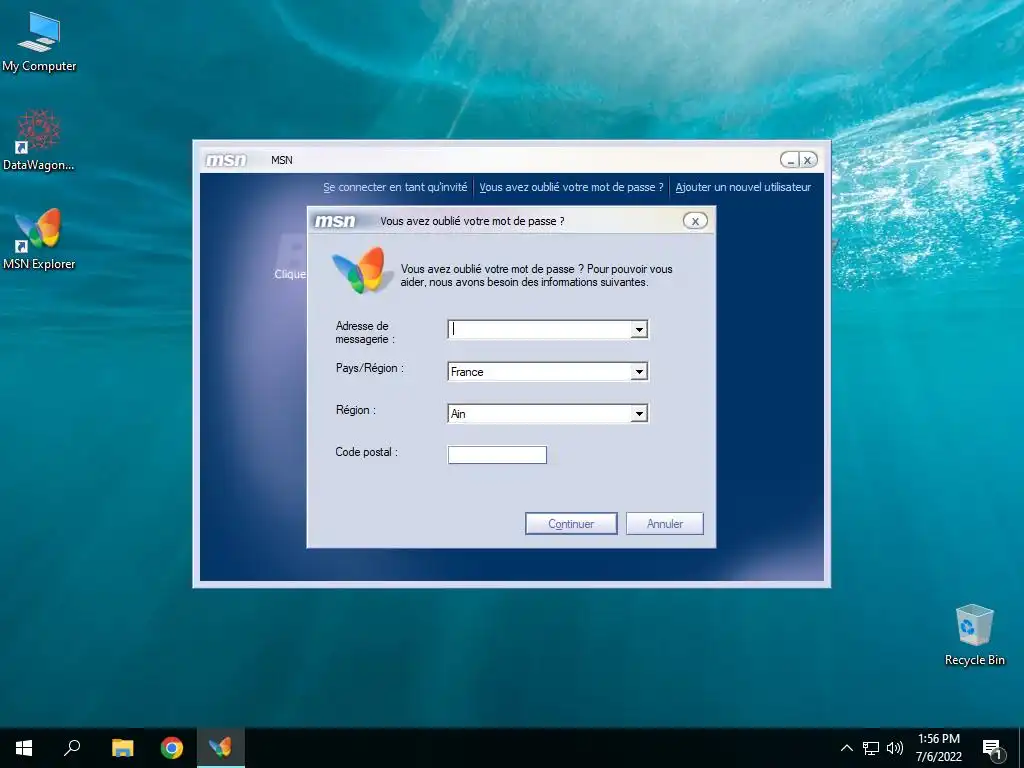Click the 'Région :' label
1024x768 pixels.
(355, 410)
